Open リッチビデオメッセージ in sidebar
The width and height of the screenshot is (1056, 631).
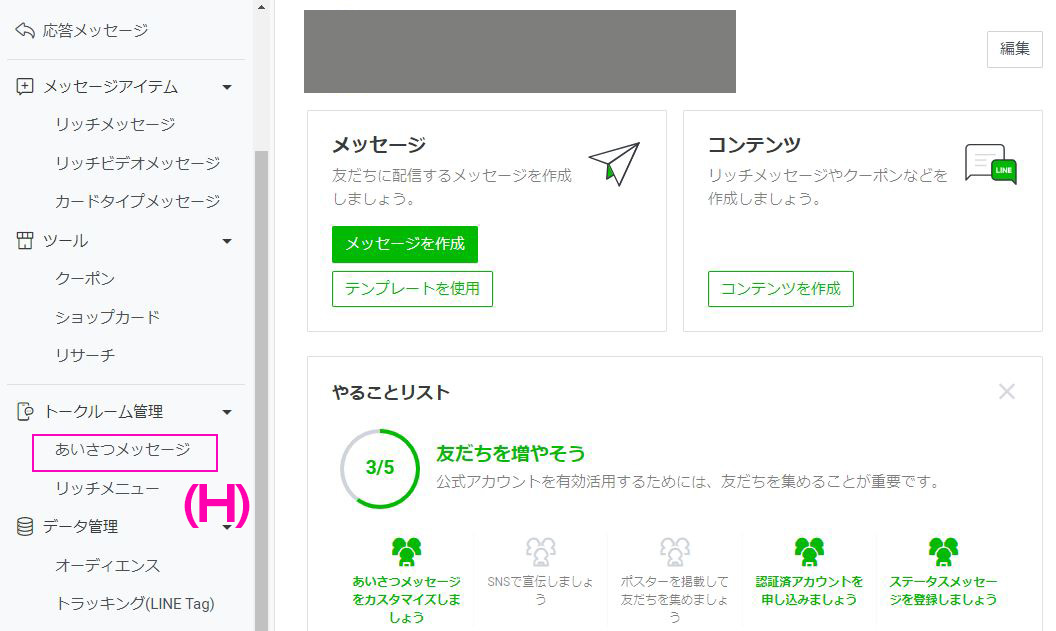137,163
